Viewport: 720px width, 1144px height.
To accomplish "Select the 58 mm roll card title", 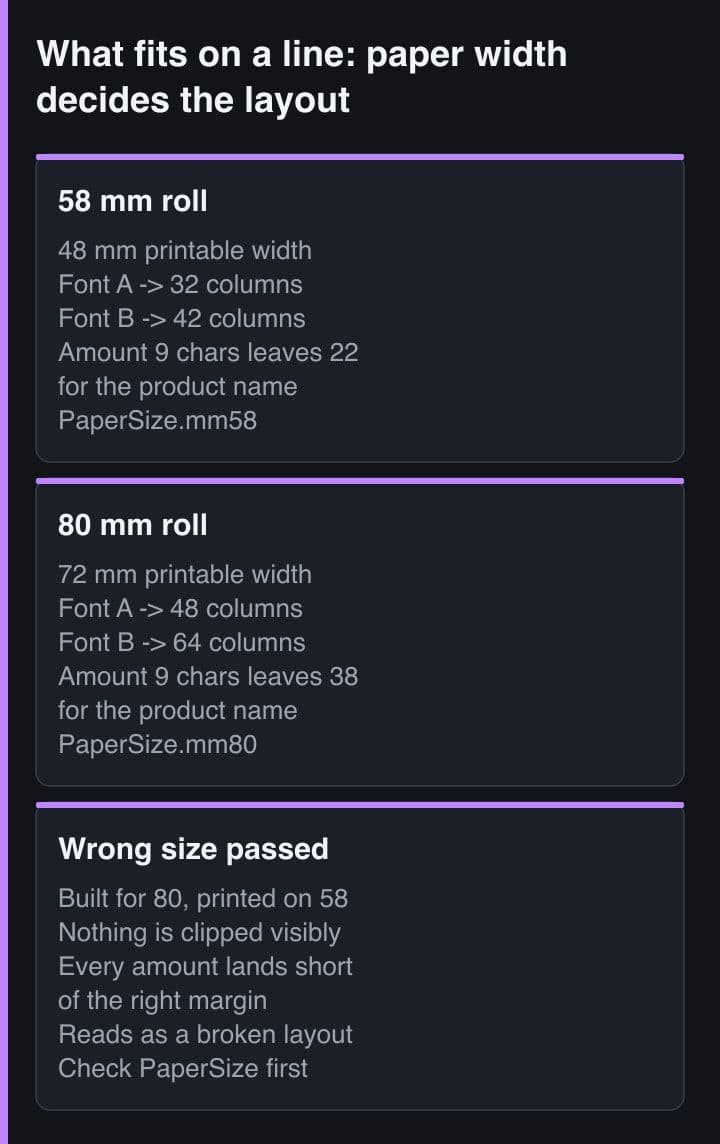I will (133, 201).
